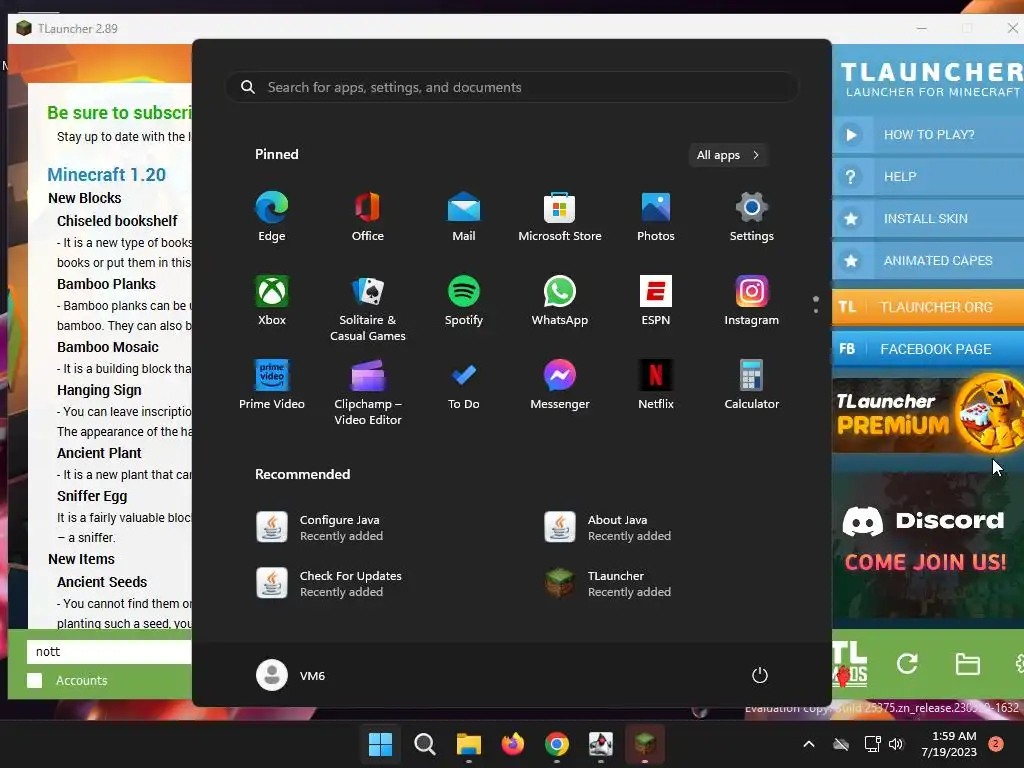Image resolution: width=1024 pixels, height=768 pixels.
Task: Open Settings from pinned apps
Action: click(x=752, y=217)
